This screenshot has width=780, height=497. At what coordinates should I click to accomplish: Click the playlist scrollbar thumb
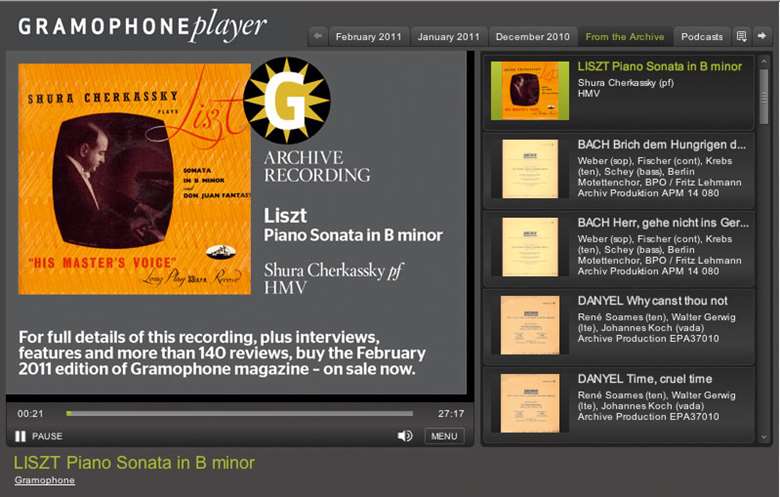tap(764, 97)
